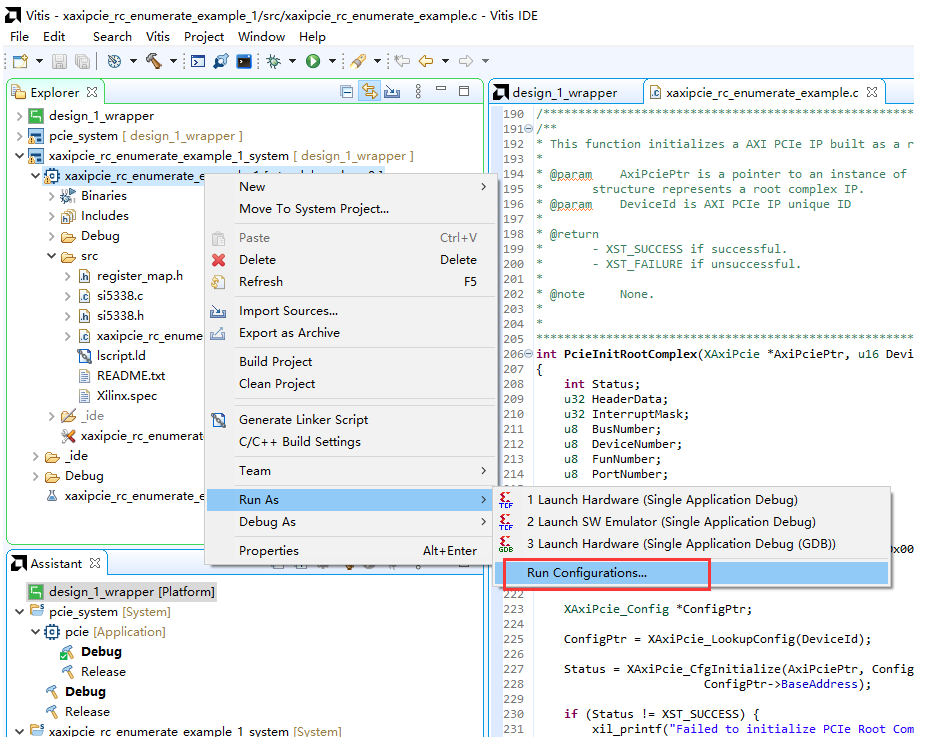939x739 pixels.
Task: Open the Help menu
Action: coord(312,37)
